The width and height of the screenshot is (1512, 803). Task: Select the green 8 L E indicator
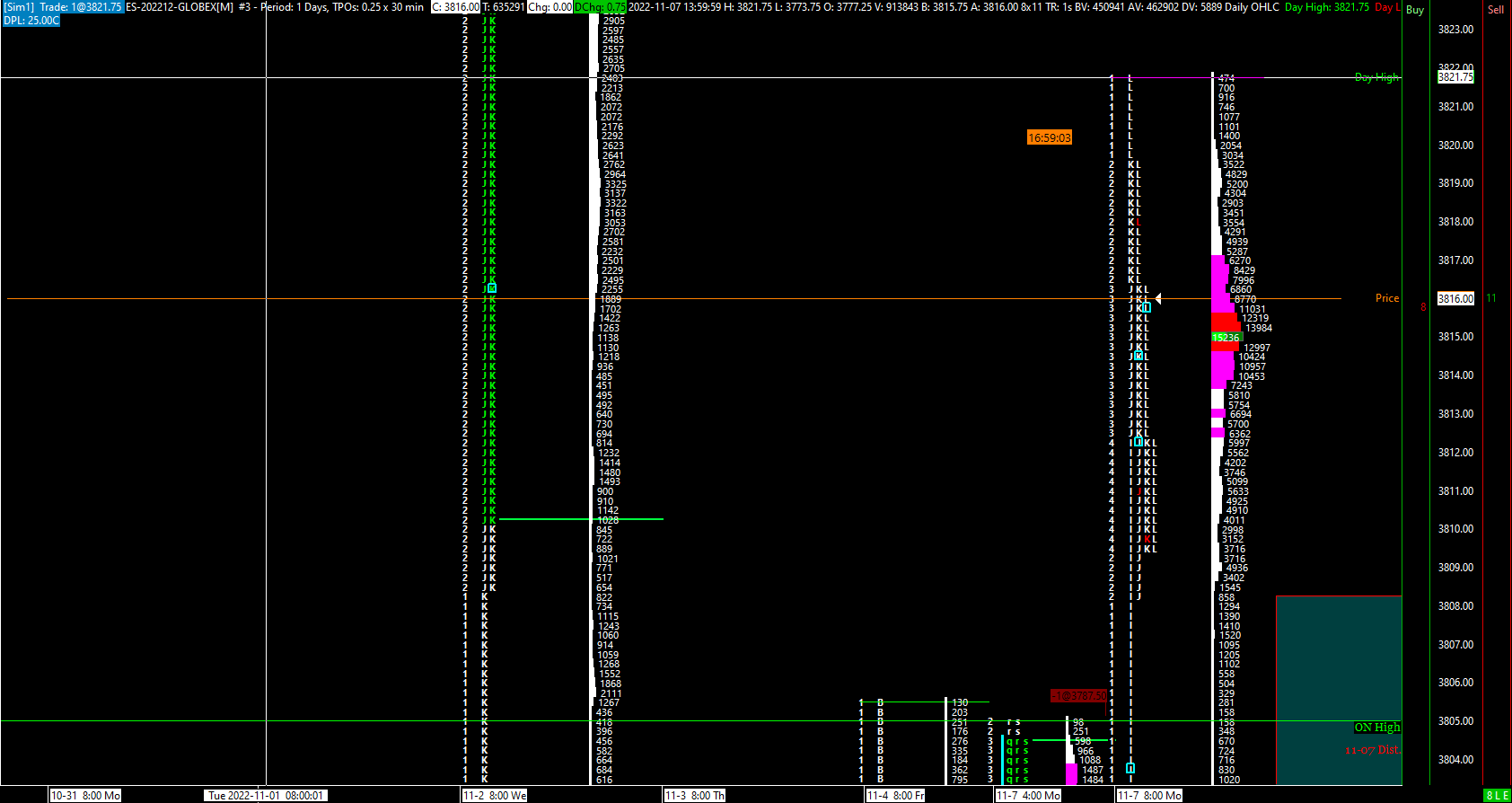(x=1498, y=796)
